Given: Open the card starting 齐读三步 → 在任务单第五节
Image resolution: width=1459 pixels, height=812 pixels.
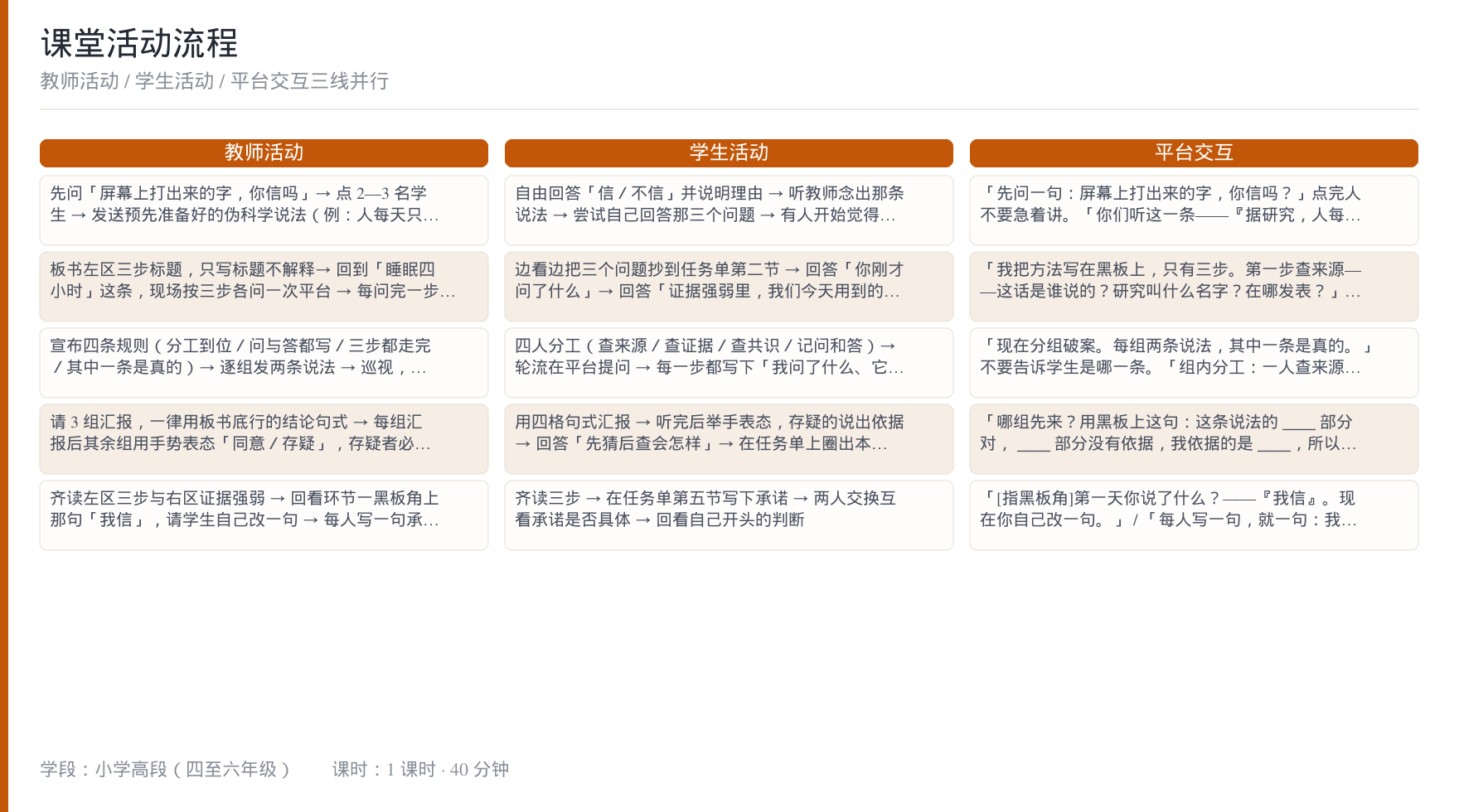Looking at the screenshot, I should coord(729,515).
